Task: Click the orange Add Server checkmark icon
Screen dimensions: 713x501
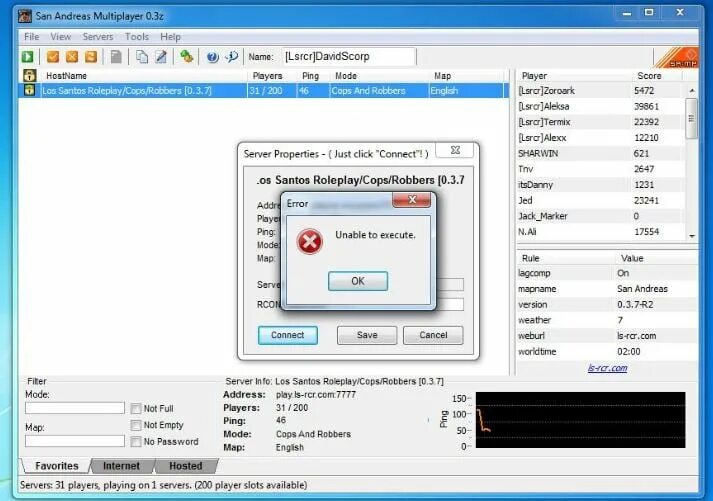Action: coord(53,57)
